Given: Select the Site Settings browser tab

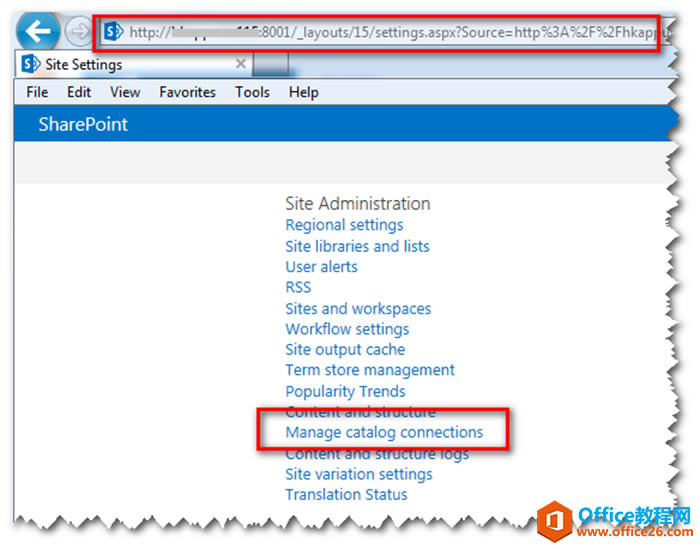Looking at the screenshot, I should [x=134, y=64].
